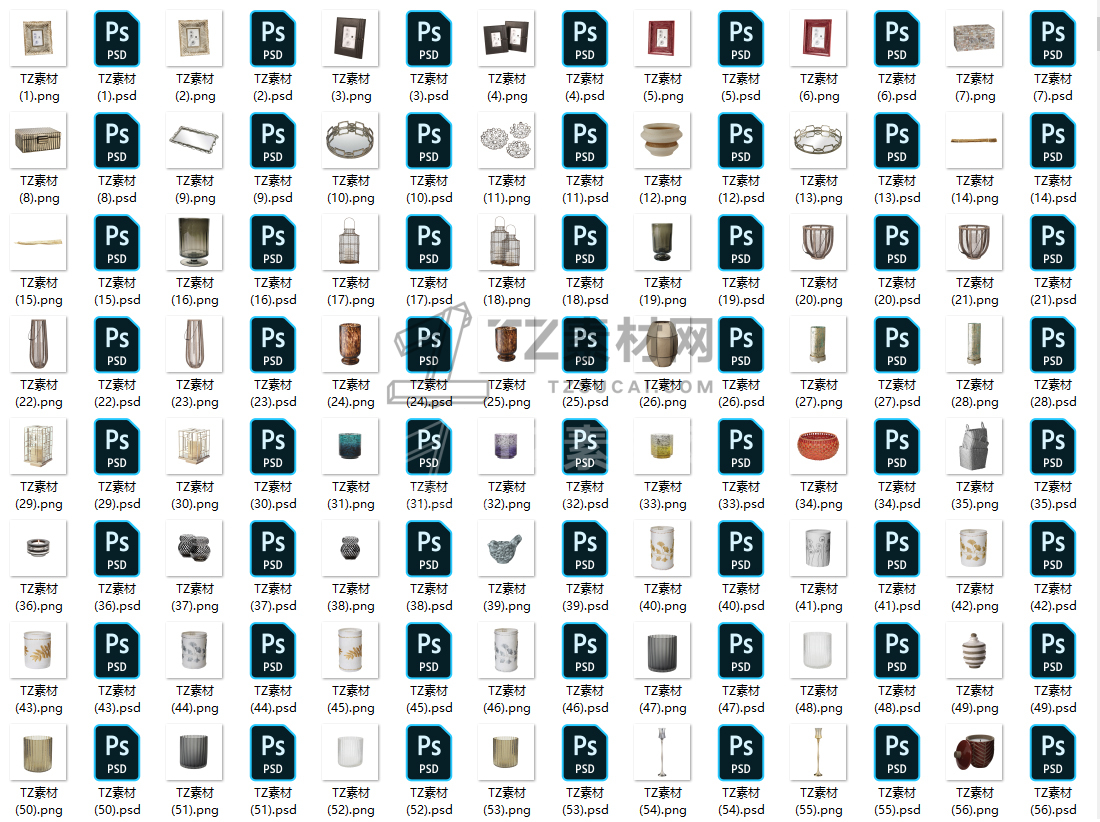Screen dimensions: 1100x822
Task: Click the TZ素材 (8).psd file icon
Action: click(117, 140)
